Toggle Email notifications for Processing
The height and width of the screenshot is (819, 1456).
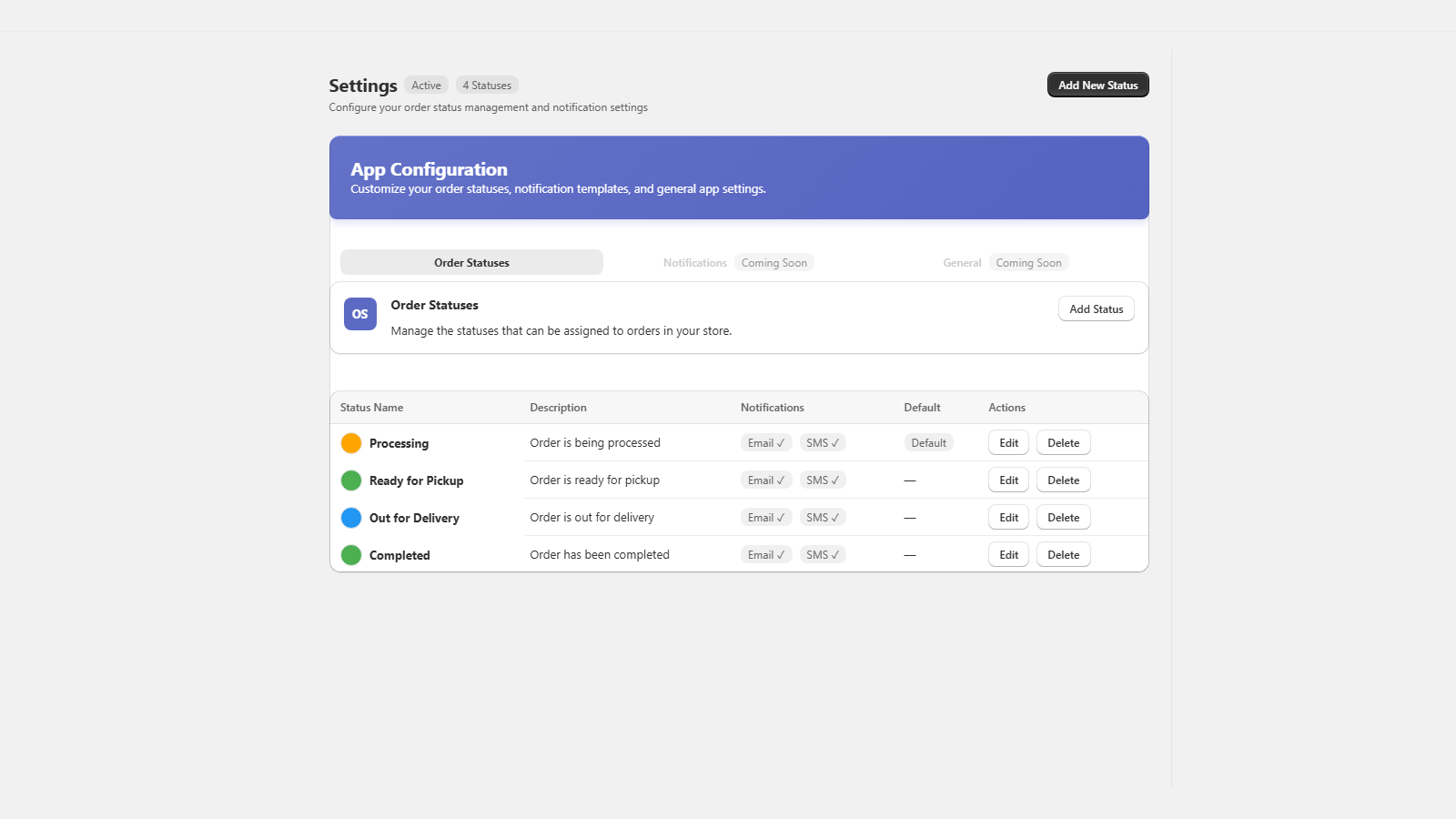coord(765,442)
